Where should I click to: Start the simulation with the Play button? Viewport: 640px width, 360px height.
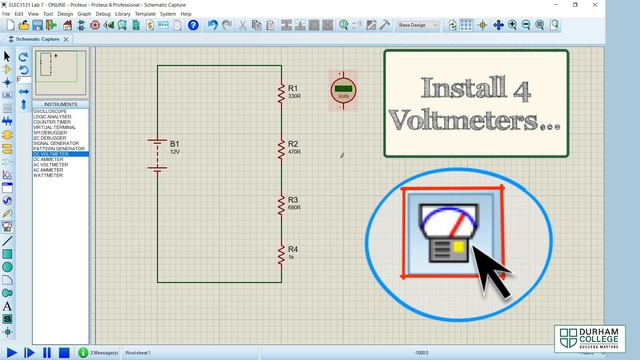11,353
